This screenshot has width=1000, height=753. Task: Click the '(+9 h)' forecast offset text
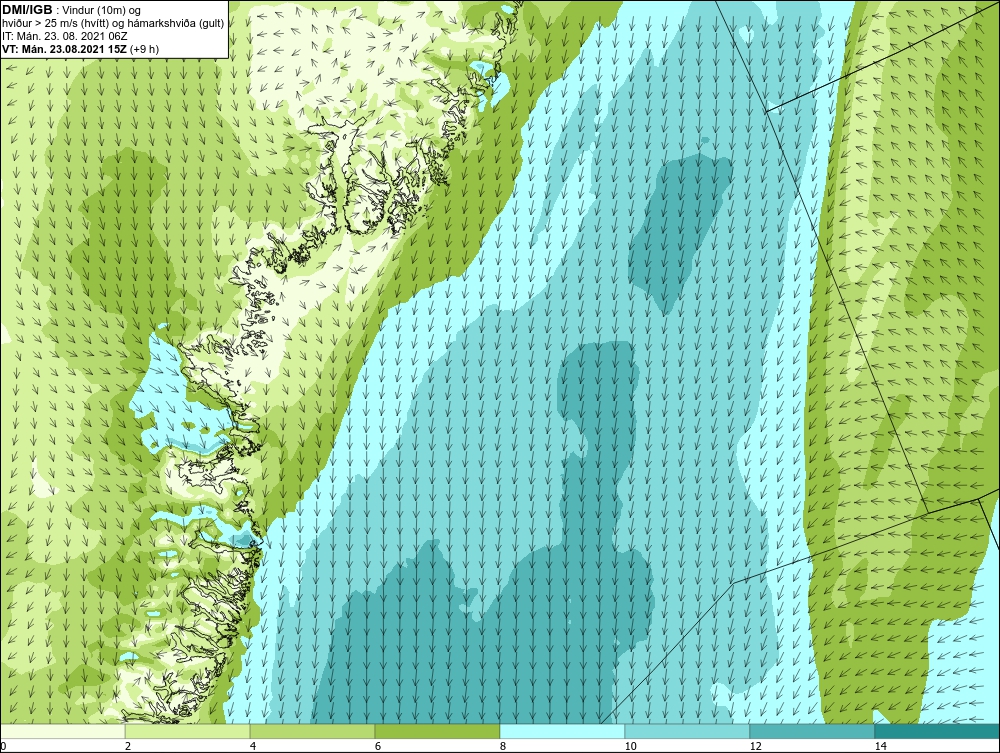pyautogui.click(x=144, y=49)
